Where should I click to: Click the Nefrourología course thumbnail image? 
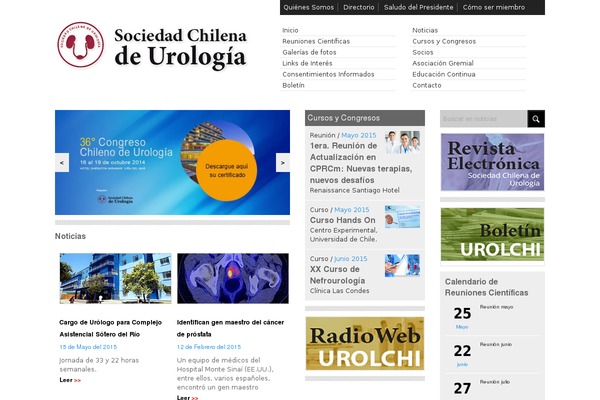click(x=402, y=265)
